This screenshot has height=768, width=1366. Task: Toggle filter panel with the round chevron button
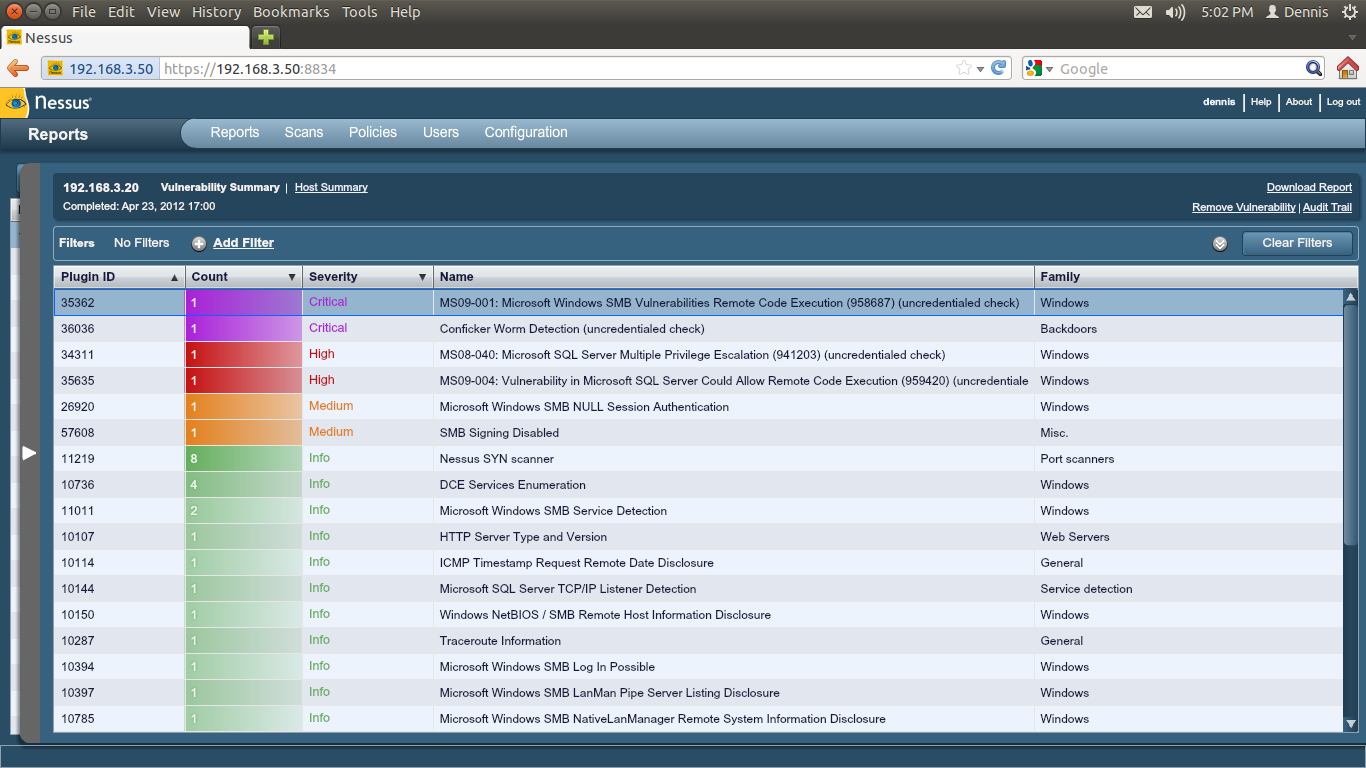(1220, 243)
